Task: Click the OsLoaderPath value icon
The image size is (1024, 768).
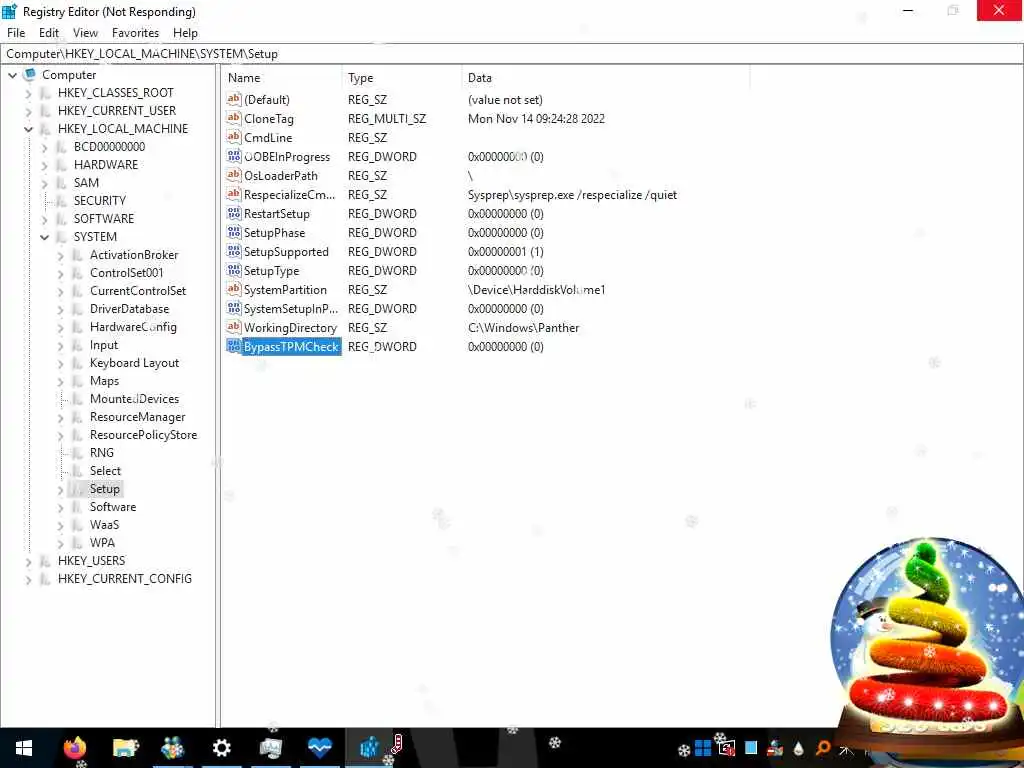Action: tap(234, 175)
